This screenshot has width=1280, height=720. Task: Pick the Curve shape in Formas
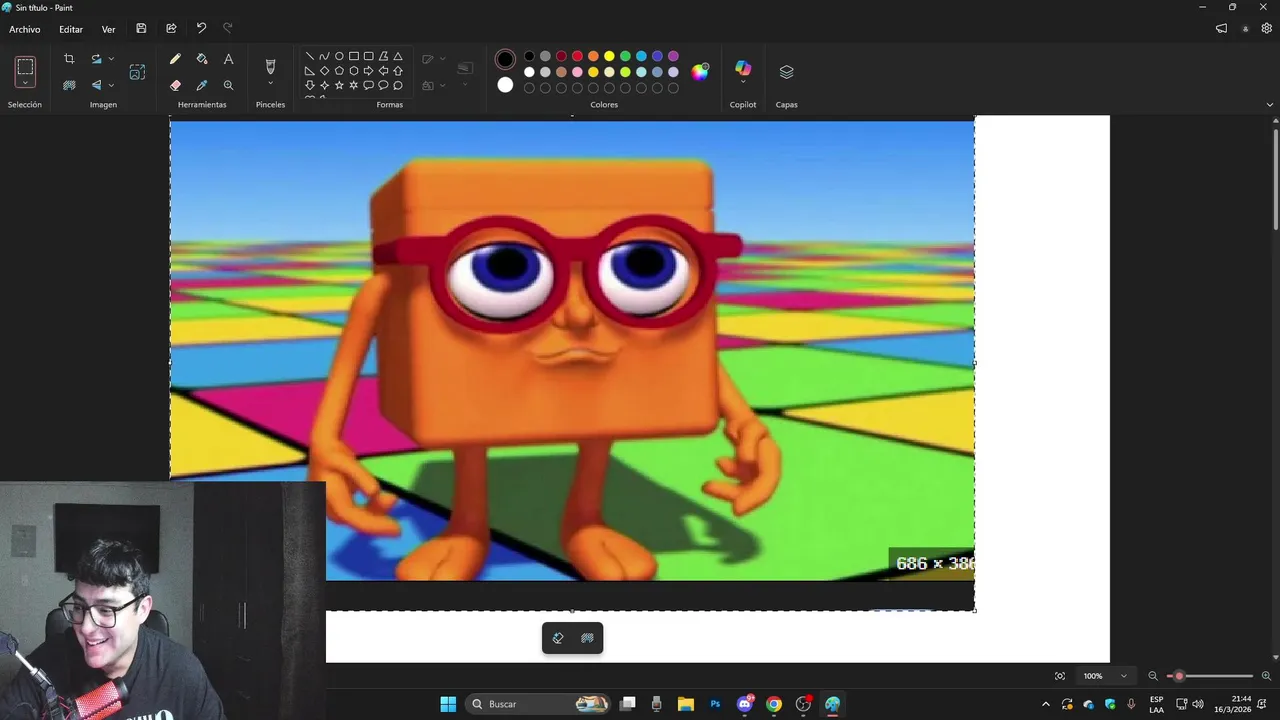coord(324,56)
